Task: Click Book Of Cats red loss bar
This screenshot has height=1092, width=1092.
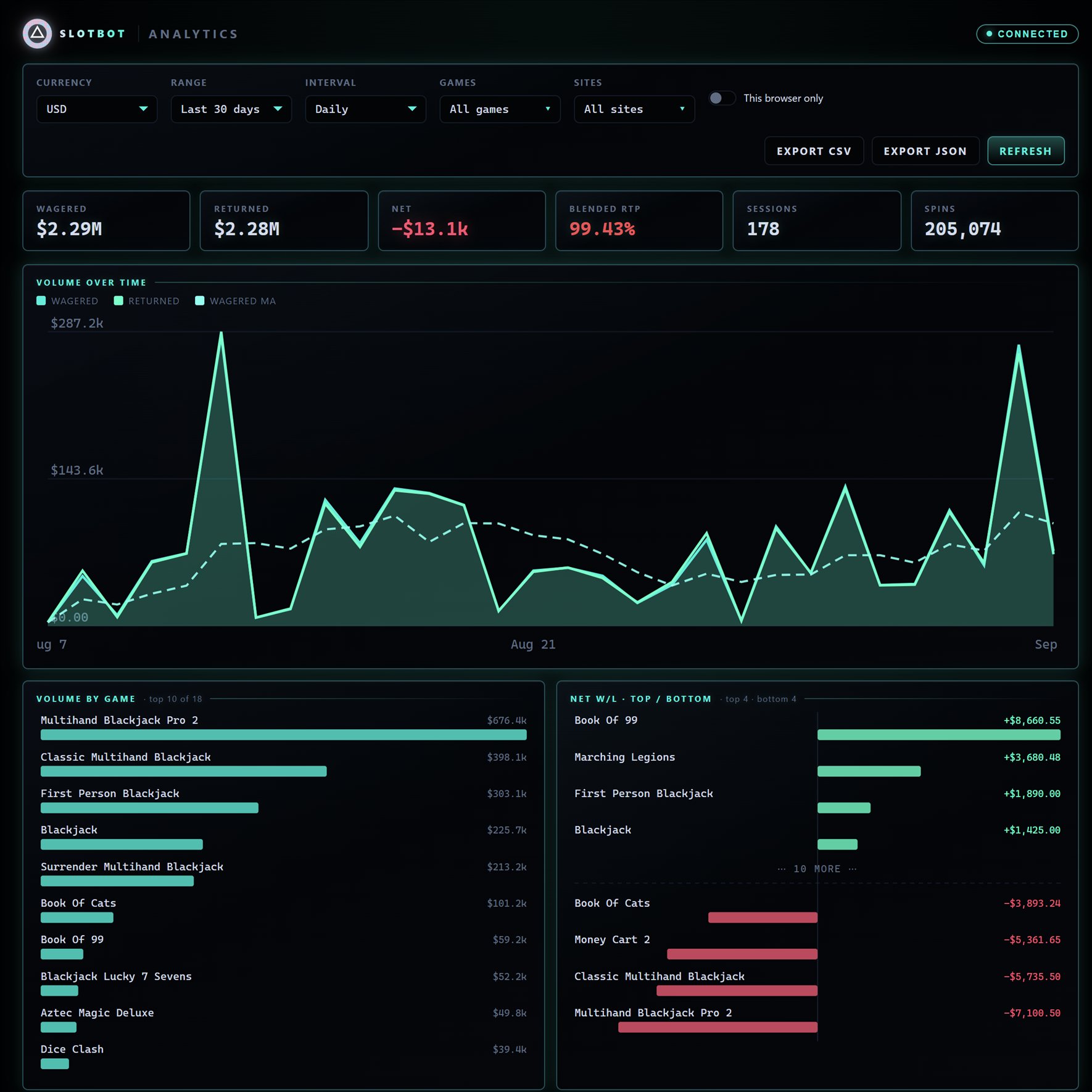Action: point(763,917)
